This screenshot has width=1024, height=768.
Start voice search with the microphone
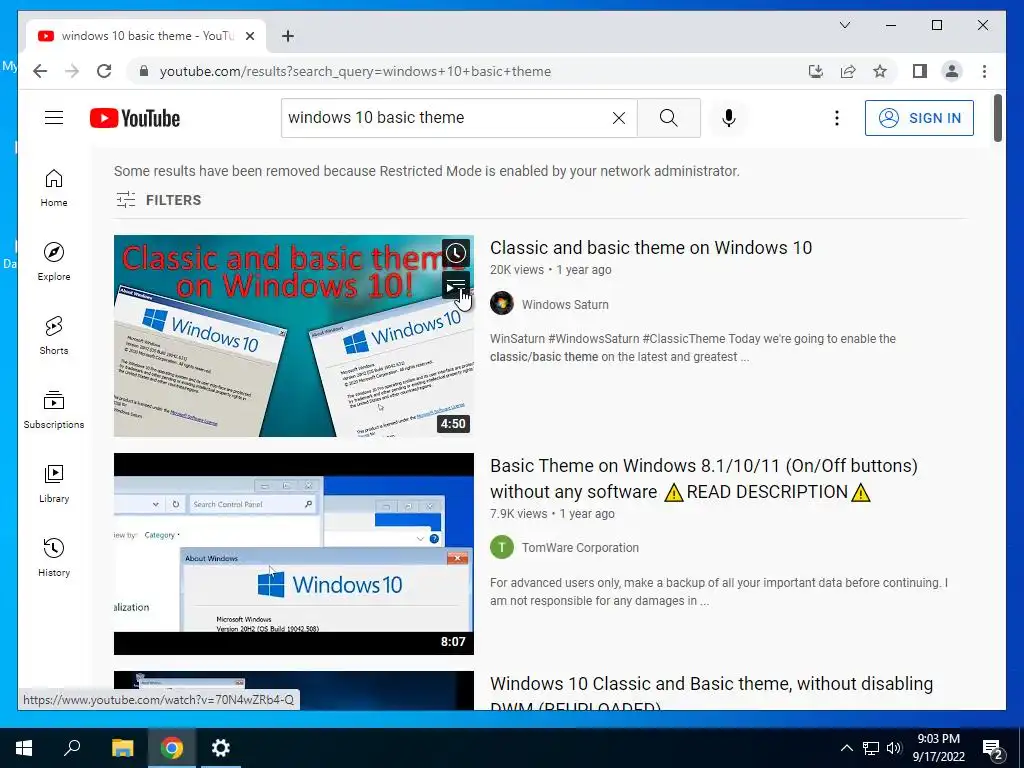tap(729, 118)
